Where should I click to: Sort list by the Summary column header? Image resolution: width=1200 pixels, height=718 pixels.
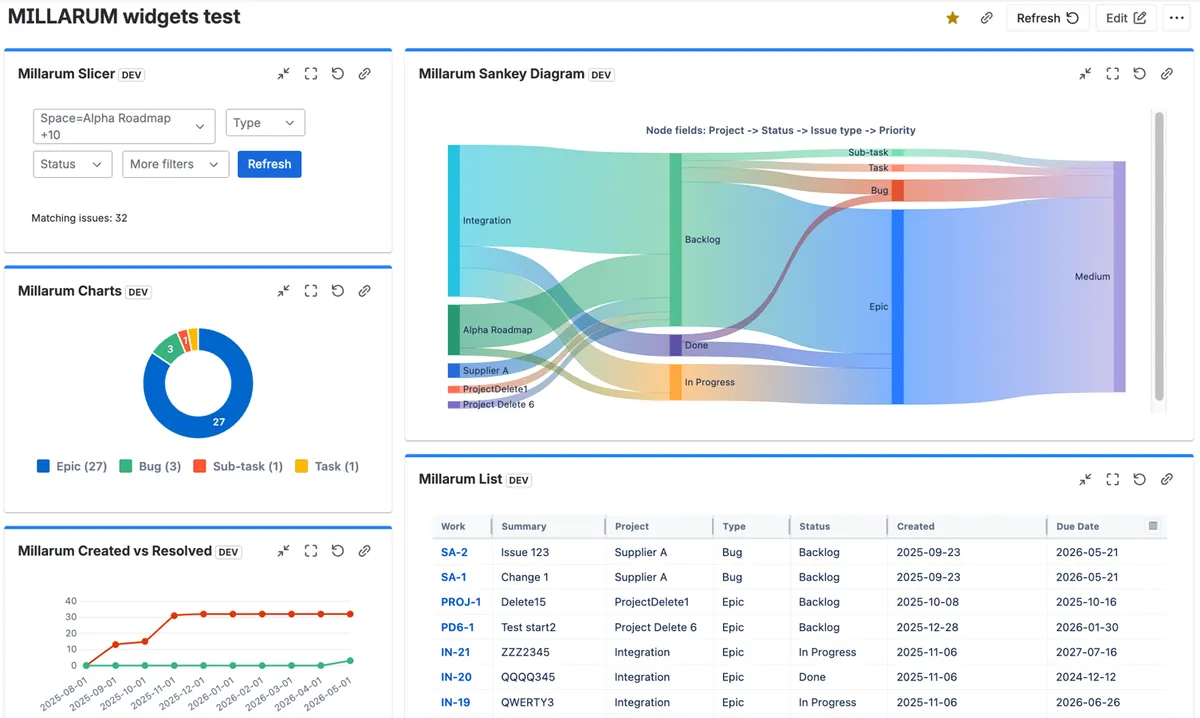tap(524, 526)
